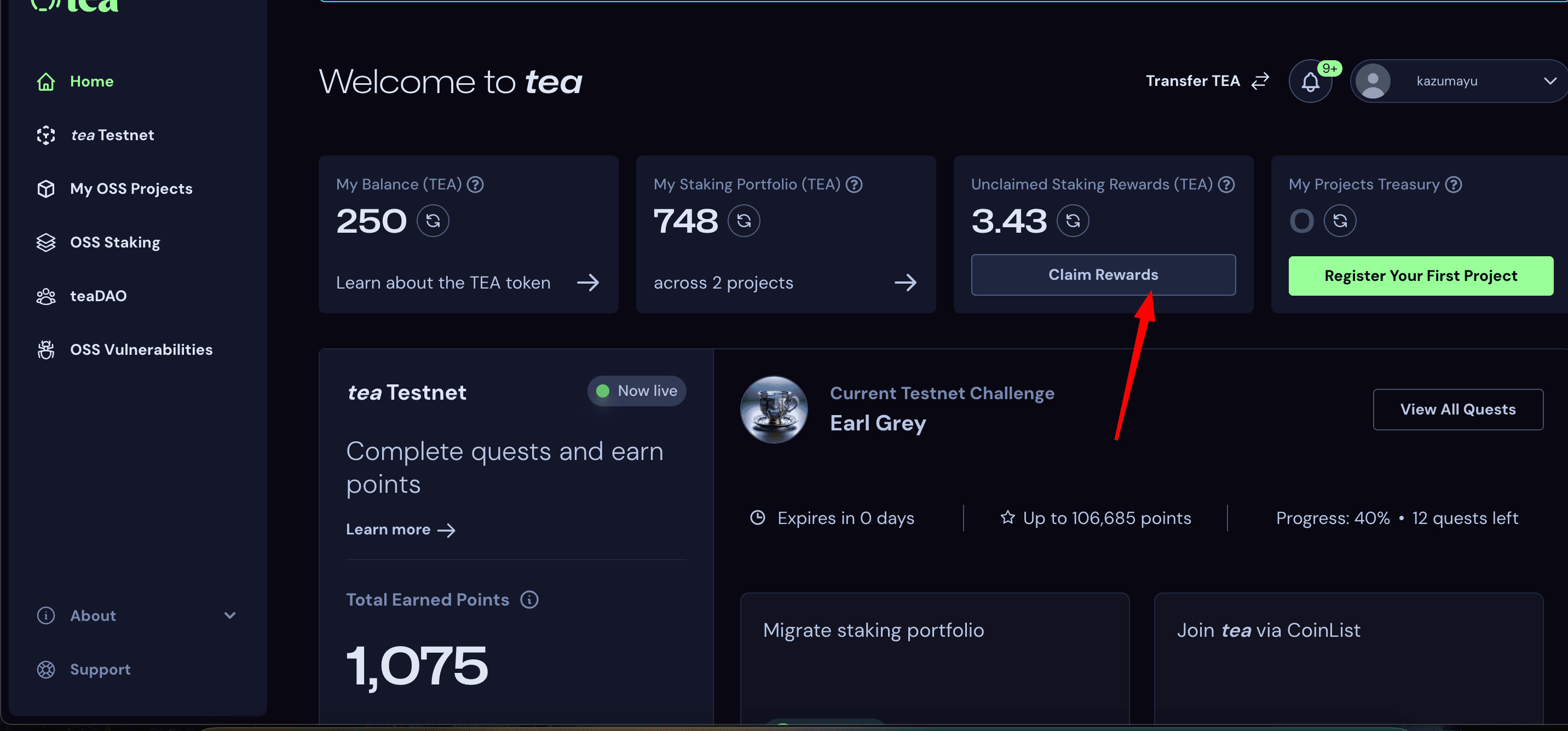Open the staking portfolio projects arrow
This screenshot has width=1568, height=731.
[x=905, y=283]
